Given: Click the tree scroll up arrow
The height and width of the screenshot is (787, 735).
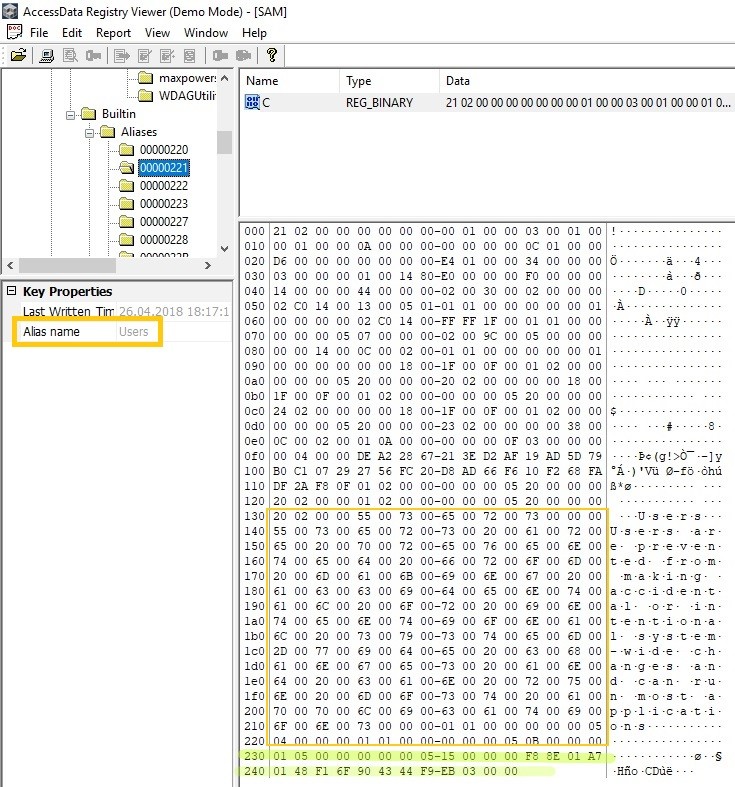Looking at the screenshot, I should pyautogui.click(x=224, y=78).
